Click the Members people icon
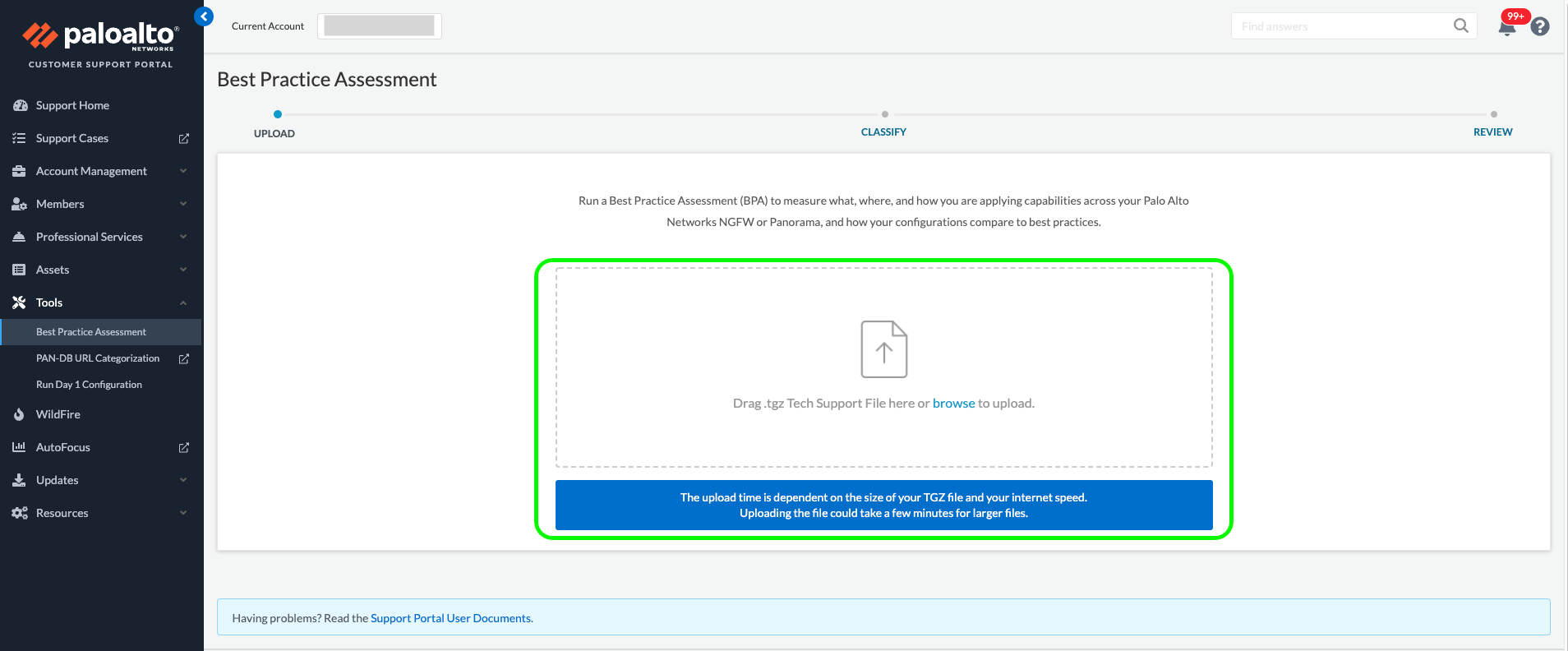Screen dimensions: 1568x651 click(20, 204)
